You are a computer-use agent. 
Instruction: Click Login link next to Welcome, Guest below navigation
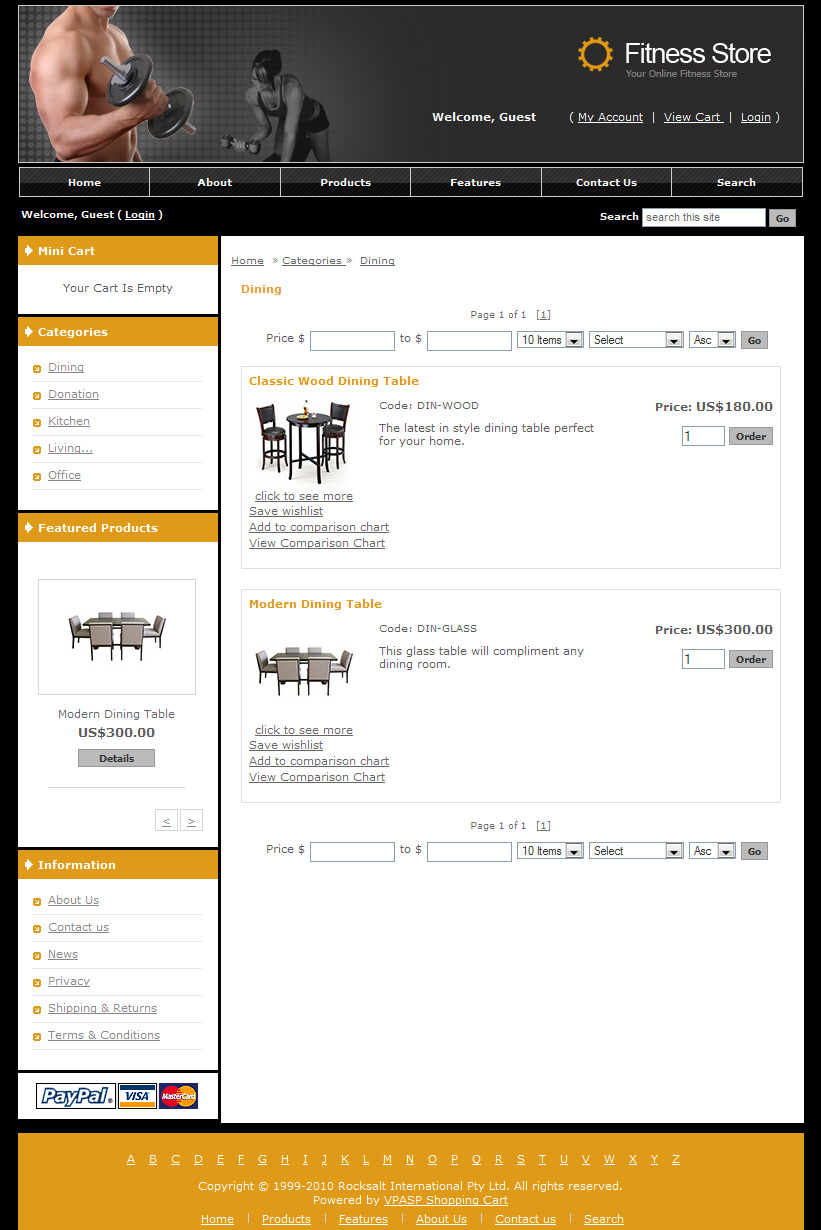140,214
